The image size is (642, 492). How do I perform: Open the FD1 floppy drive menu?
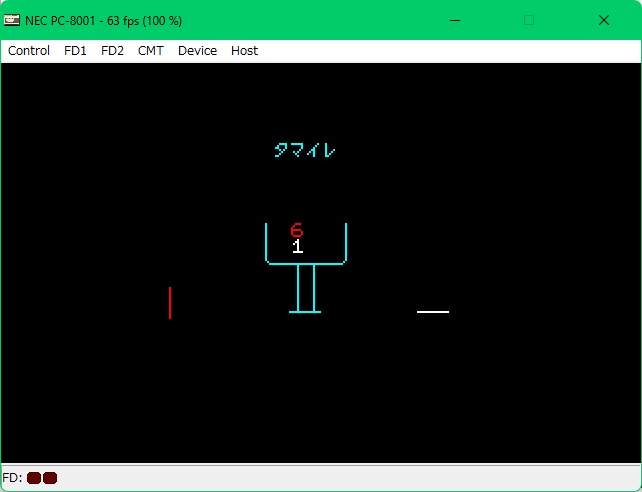pyautogui.click(x=75, y=51)
